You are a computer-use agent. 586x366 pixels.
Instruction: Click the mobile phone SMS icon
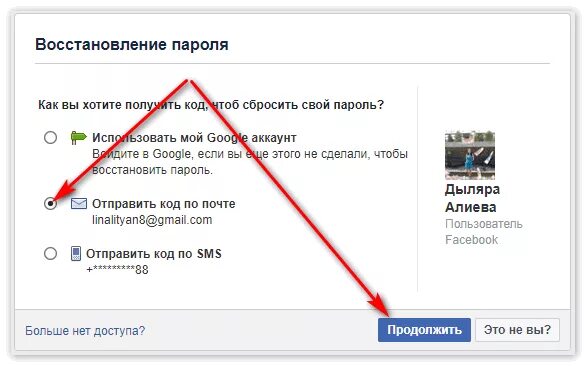point(76,253)
